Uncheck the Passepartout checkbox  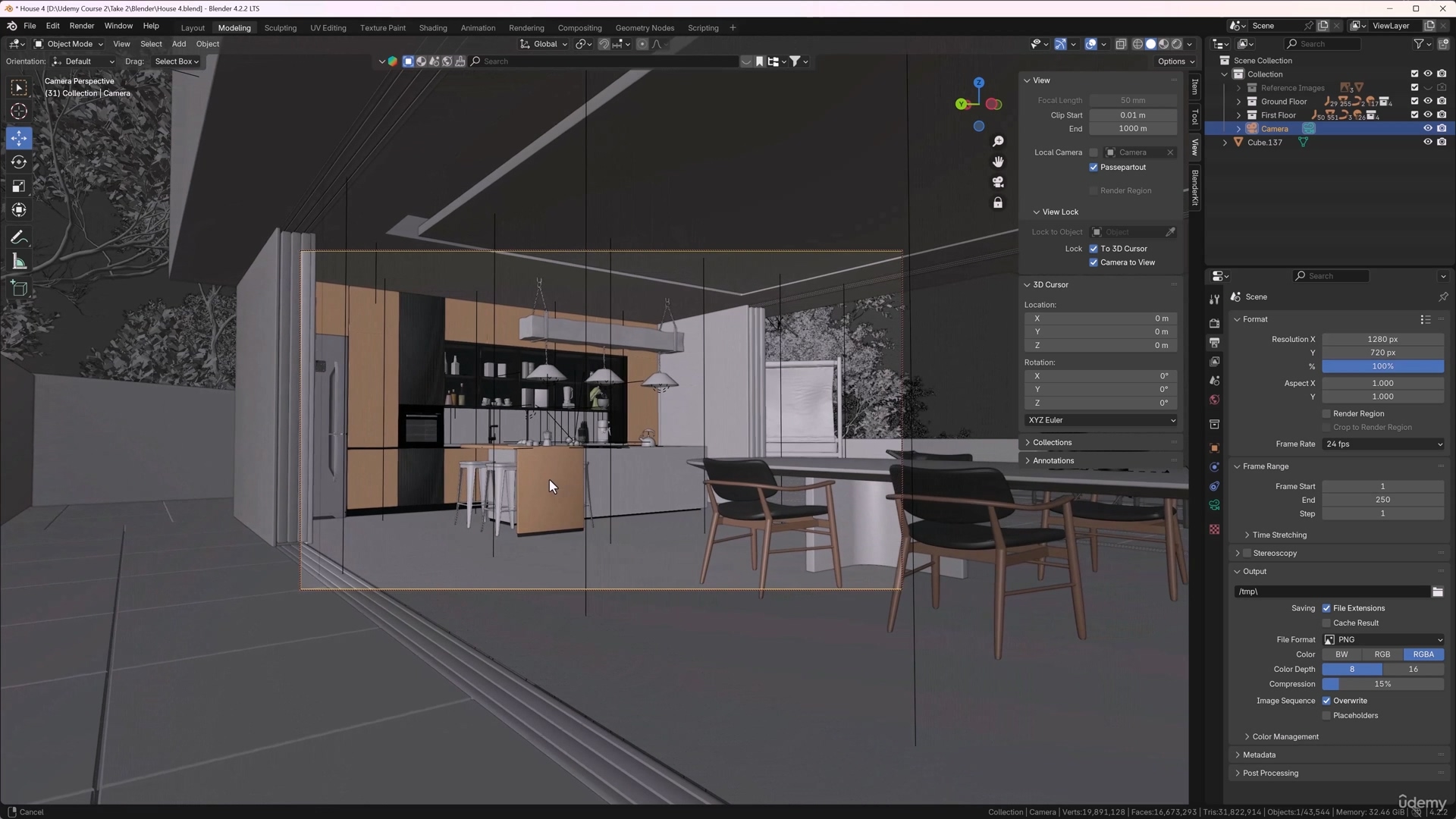(x=1094, y=168)
